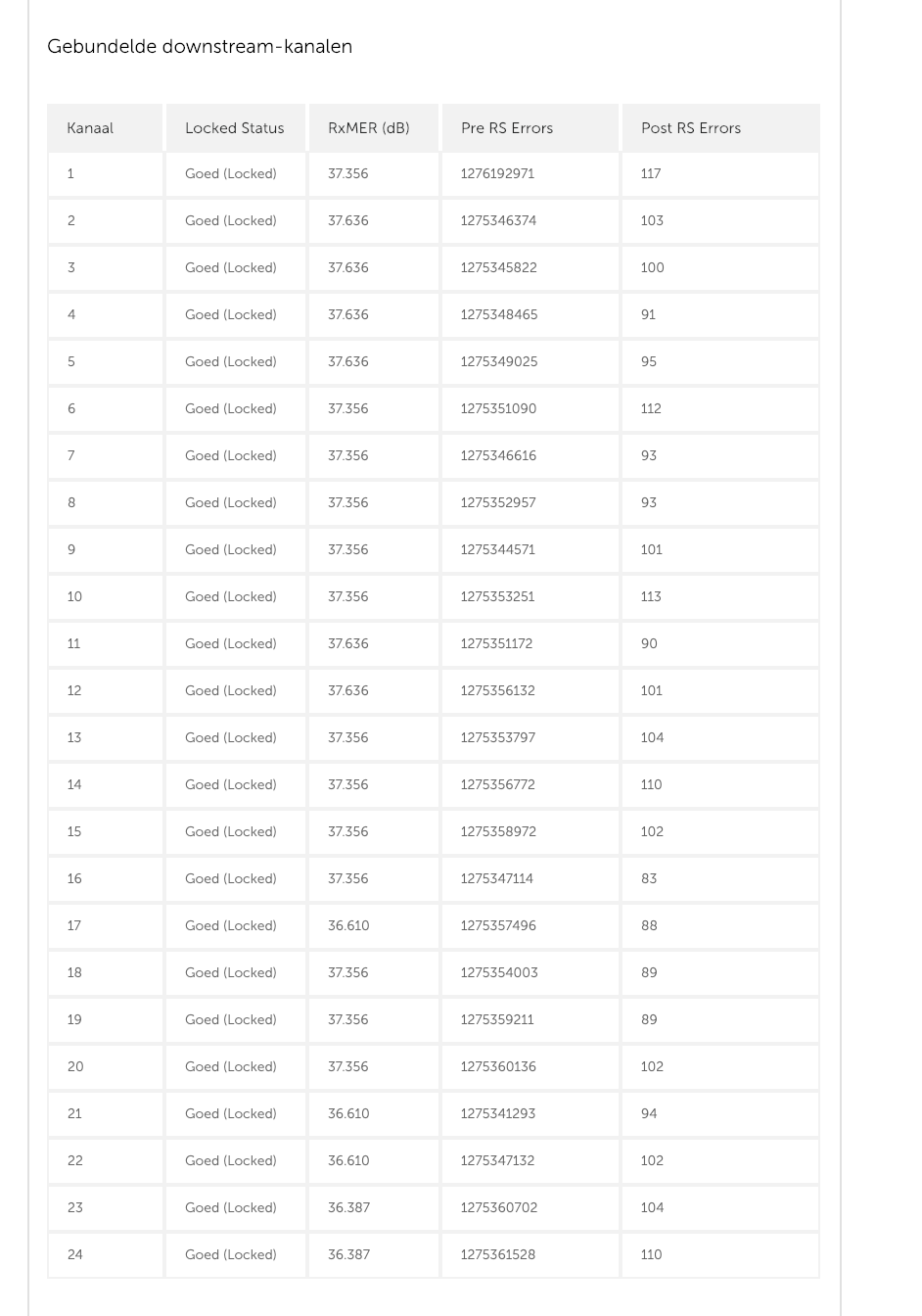Screen dimensions: 922x1316
Task: Select Pre RS Errors value 1275341293
Action: tap(497, 1113)
